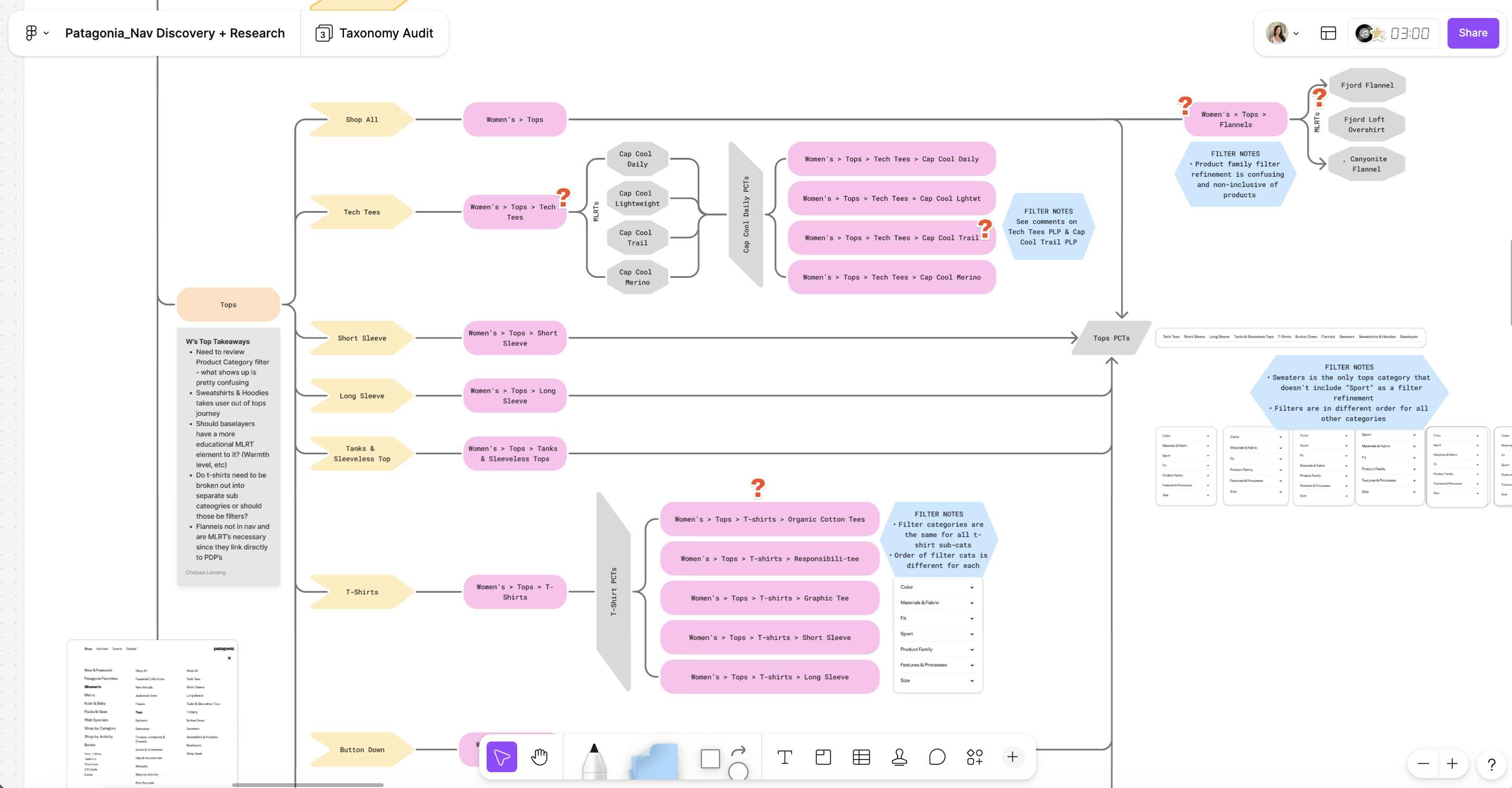Open the widgets and plugins menu
Screen dimensions: 1512x788
[x=974, y=757]
